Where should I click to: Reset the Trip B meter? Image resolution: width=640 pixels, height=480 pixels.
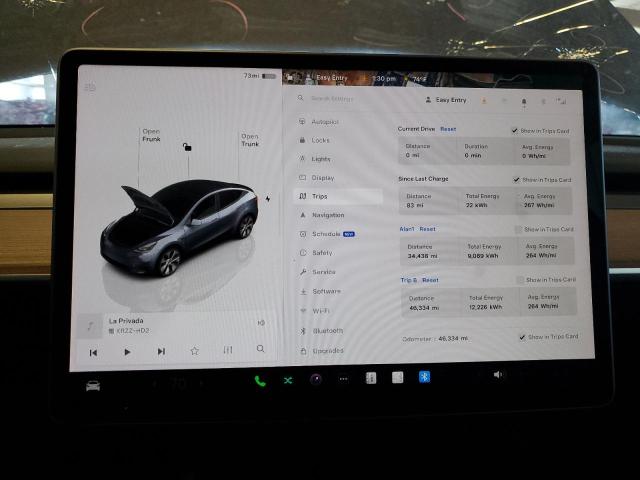coord(430,280)
